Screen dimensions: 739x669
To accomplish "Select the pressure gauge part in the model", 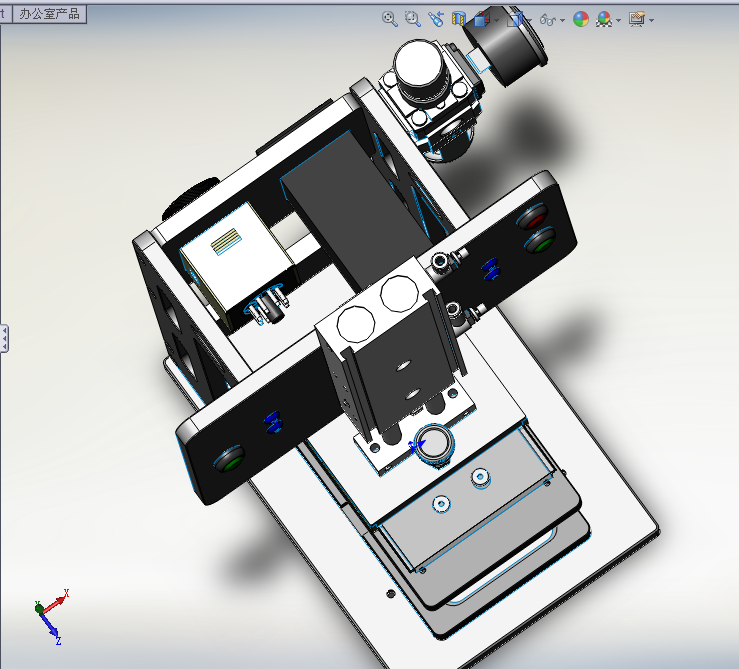I will [507, 46].
